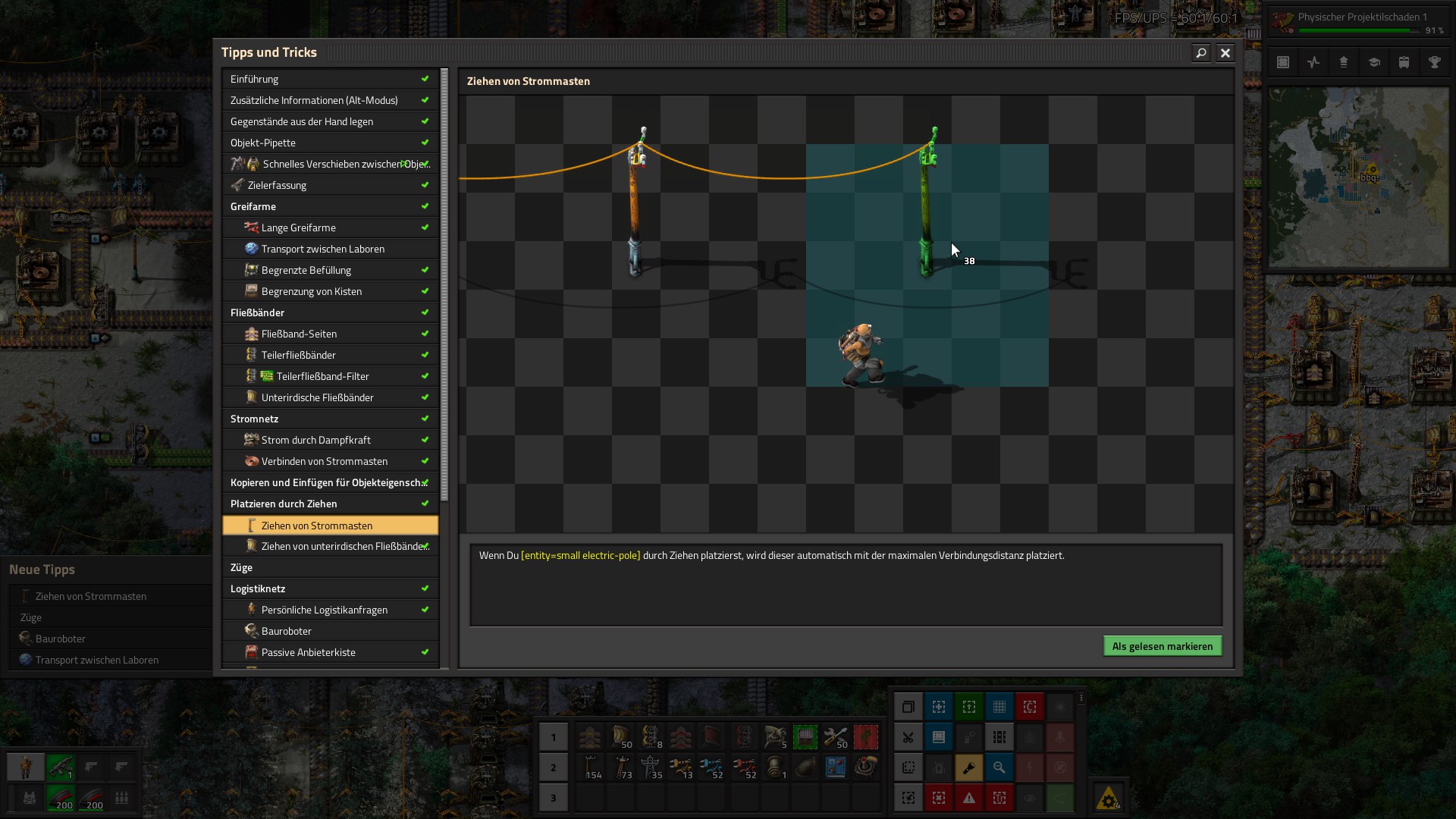Select the copy tool icon
The image size is (1456, 819).
click(908, 707)
